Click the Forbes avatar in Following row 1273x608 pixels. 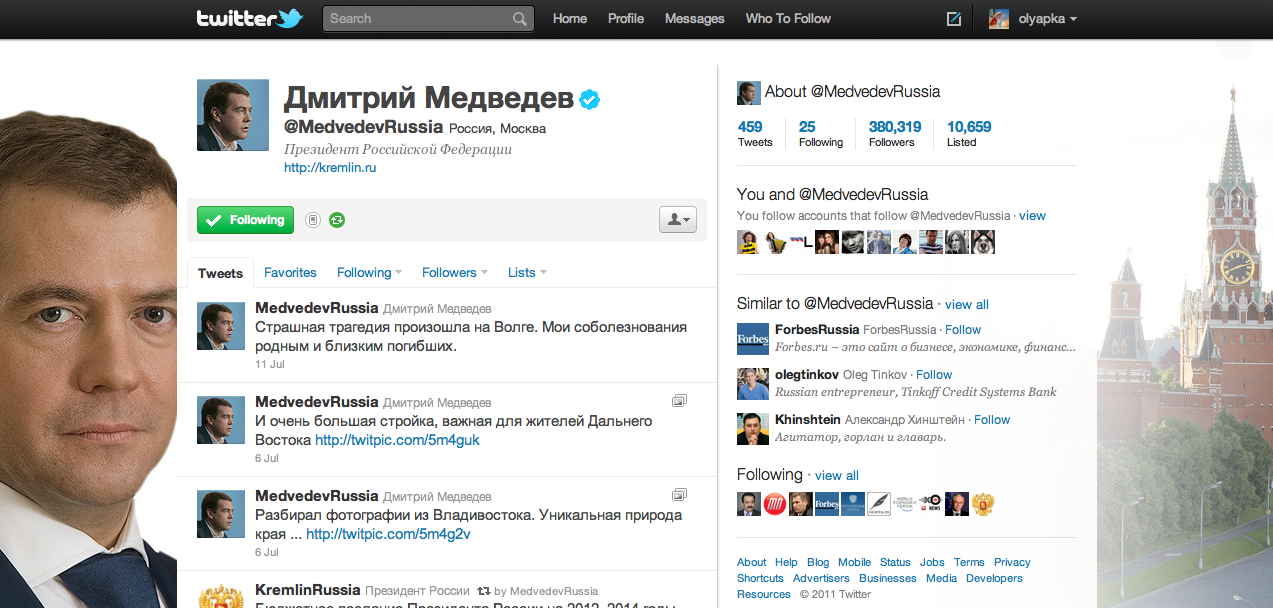827,504
